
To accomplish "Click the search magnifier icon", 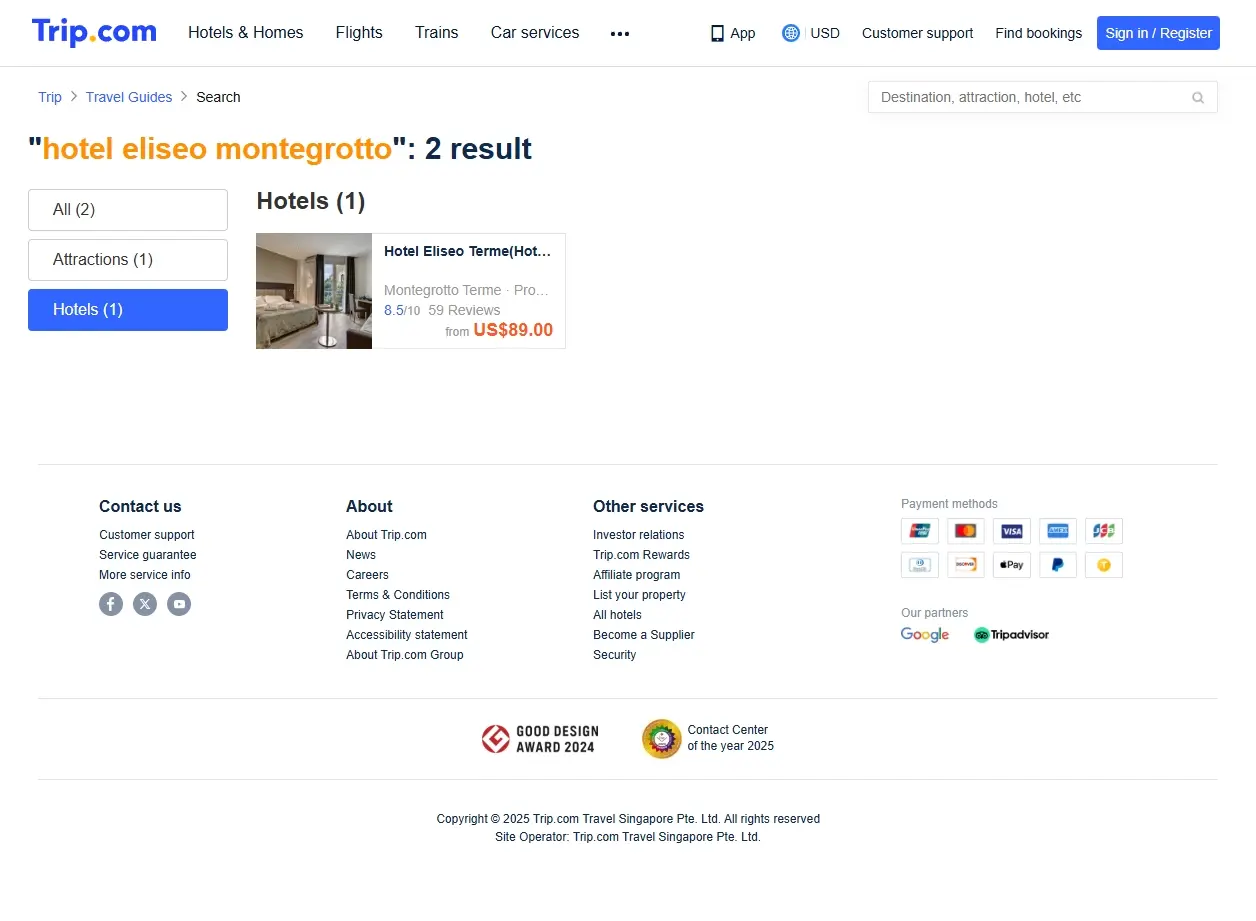I will [x=1198, y=97].
